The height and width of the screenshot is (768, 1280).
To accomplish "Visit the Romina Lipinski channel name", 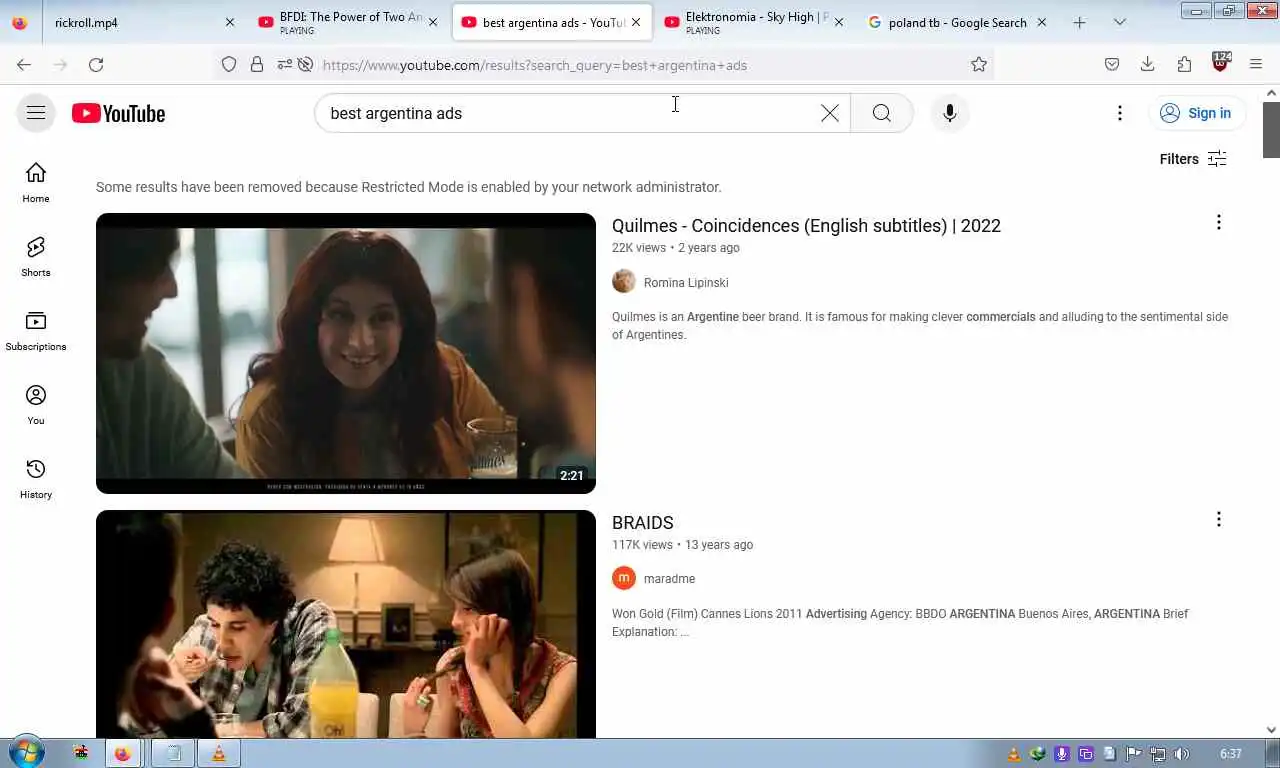I will (686, 283).
